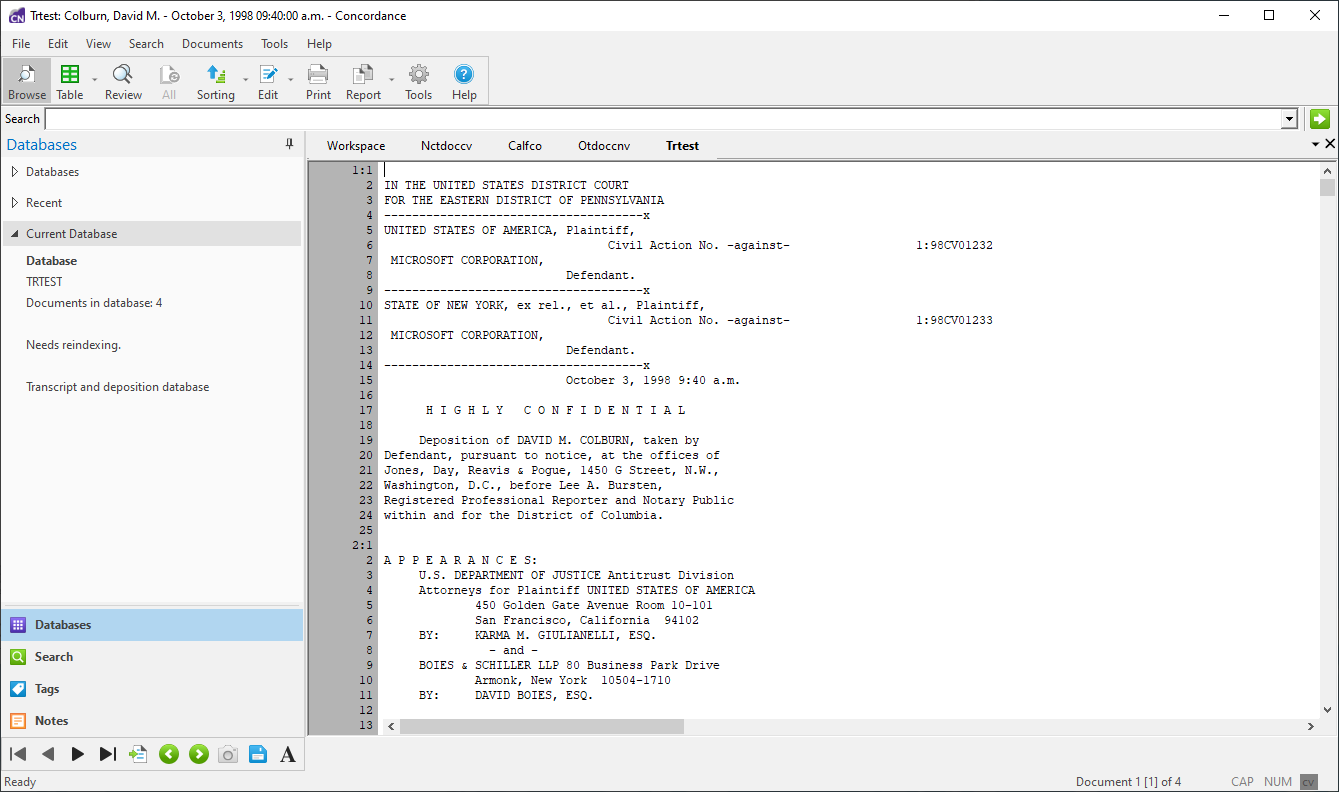Viewport: 1339px width, 792px height.
Task: Open the Report tool
Action: click(363, 81)
